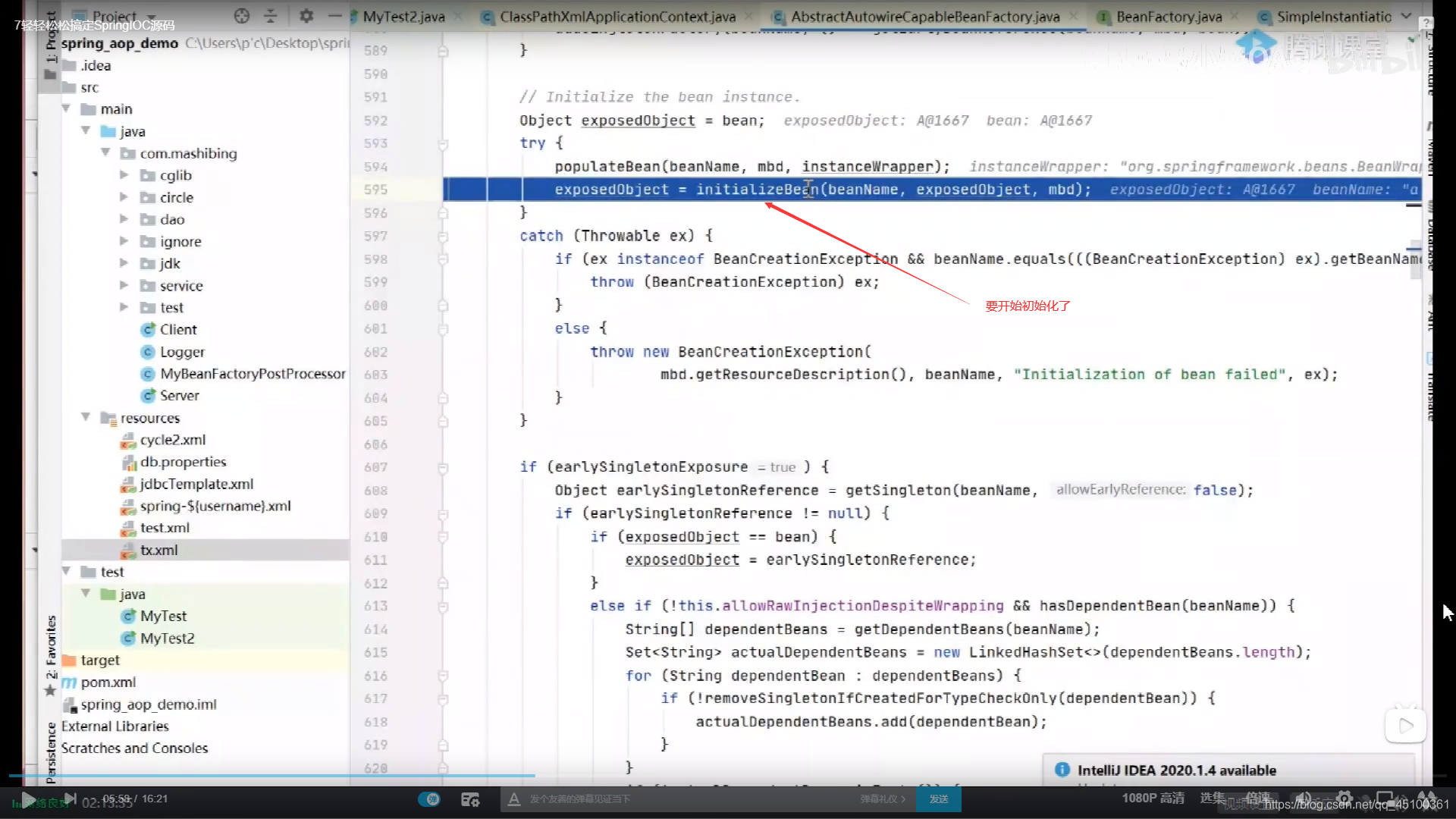Image resolution: width=1456 pixels, height=819 pixels.
Task: Click the collapse all icon in Project panel
Action: click(271, 16)
